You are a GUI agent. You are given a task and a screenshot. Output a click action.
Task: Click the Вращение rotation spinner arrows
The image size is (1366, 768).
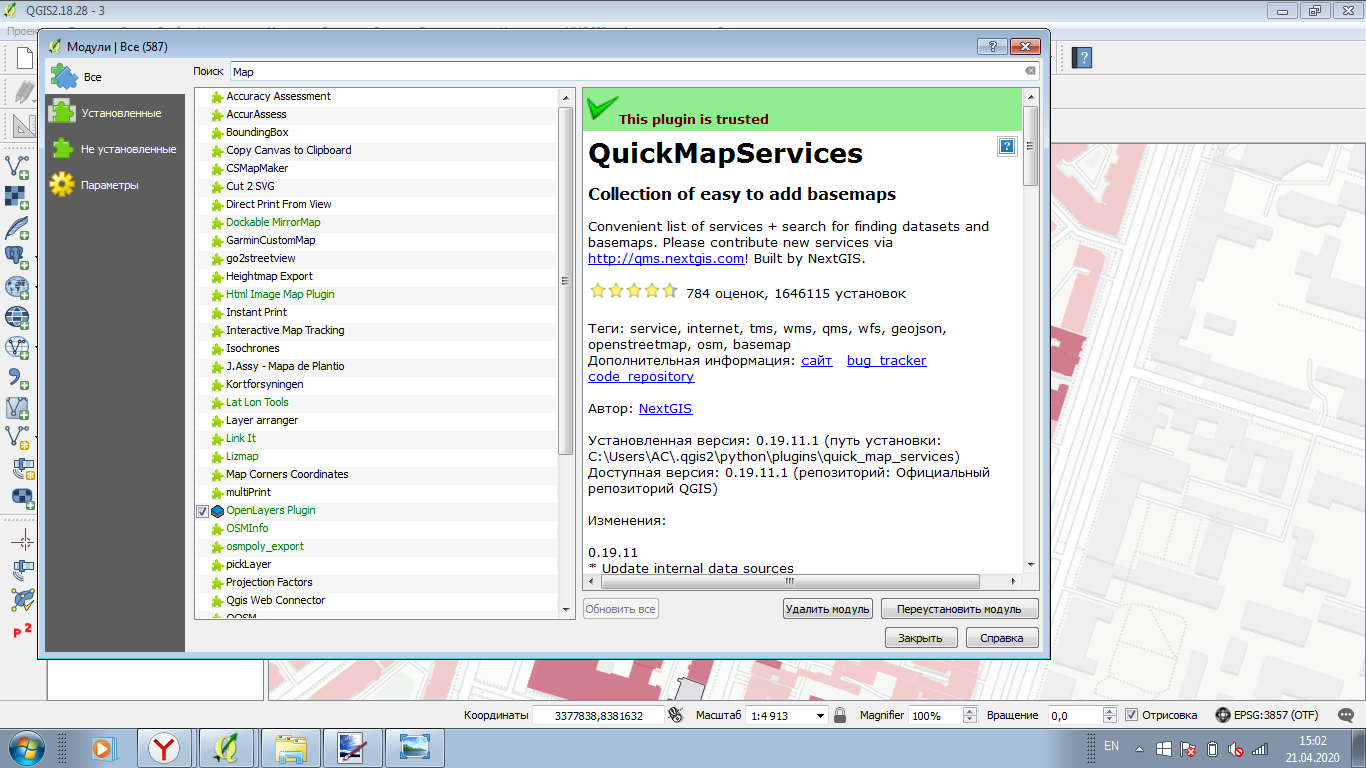(1109, 715)
